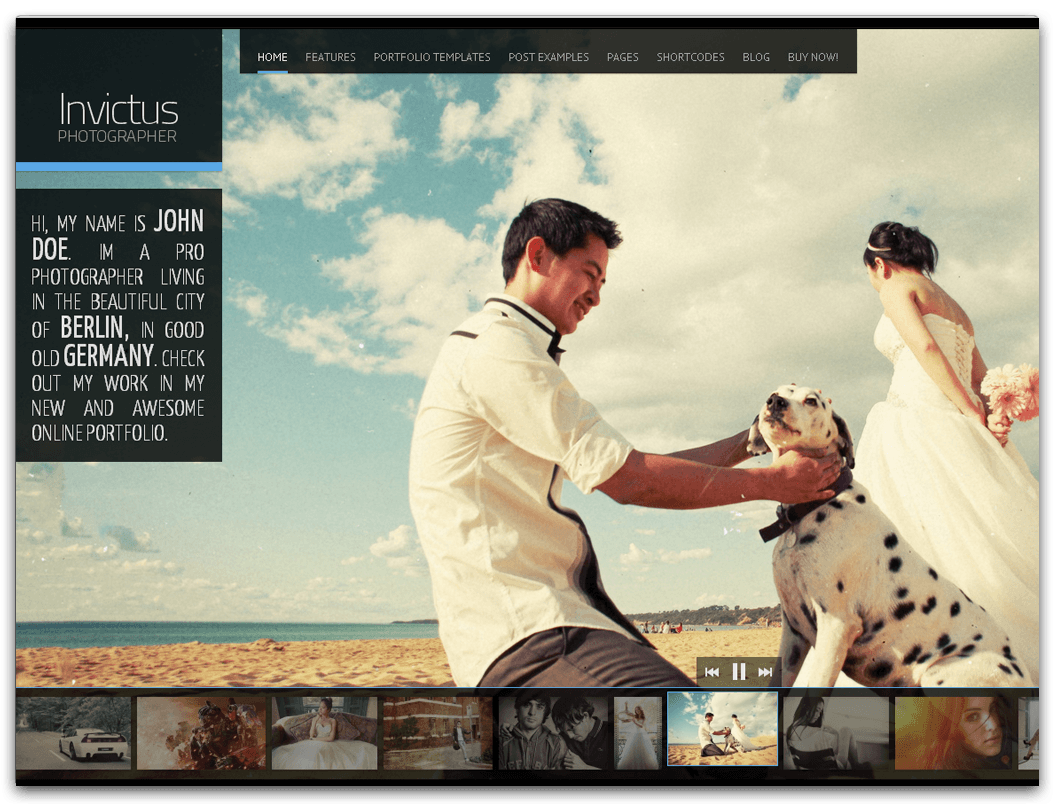Go to the Home menu item
Viewport: 1054px width, 804px height.
tap(272, 57)
